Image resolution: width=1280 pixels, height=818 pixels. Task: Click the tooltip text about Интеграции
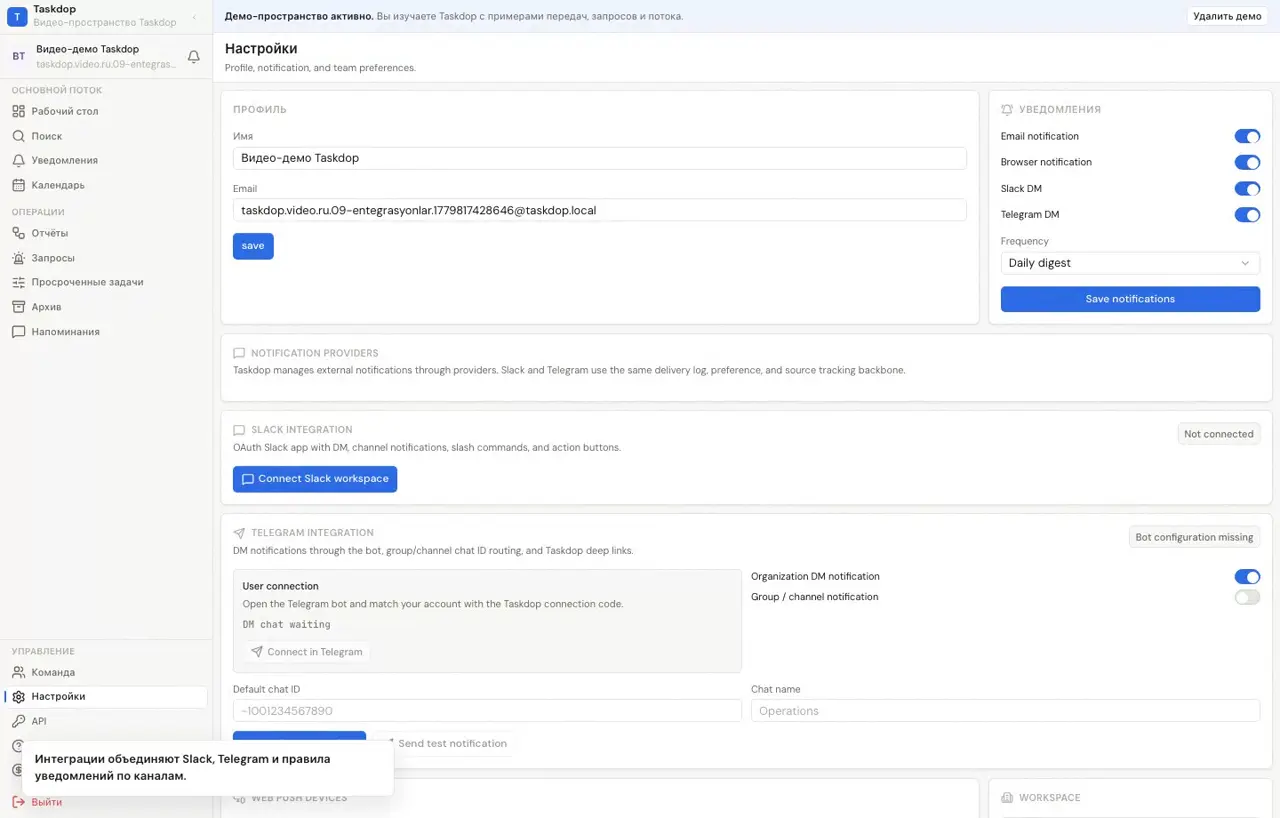(x=183, y=767)
